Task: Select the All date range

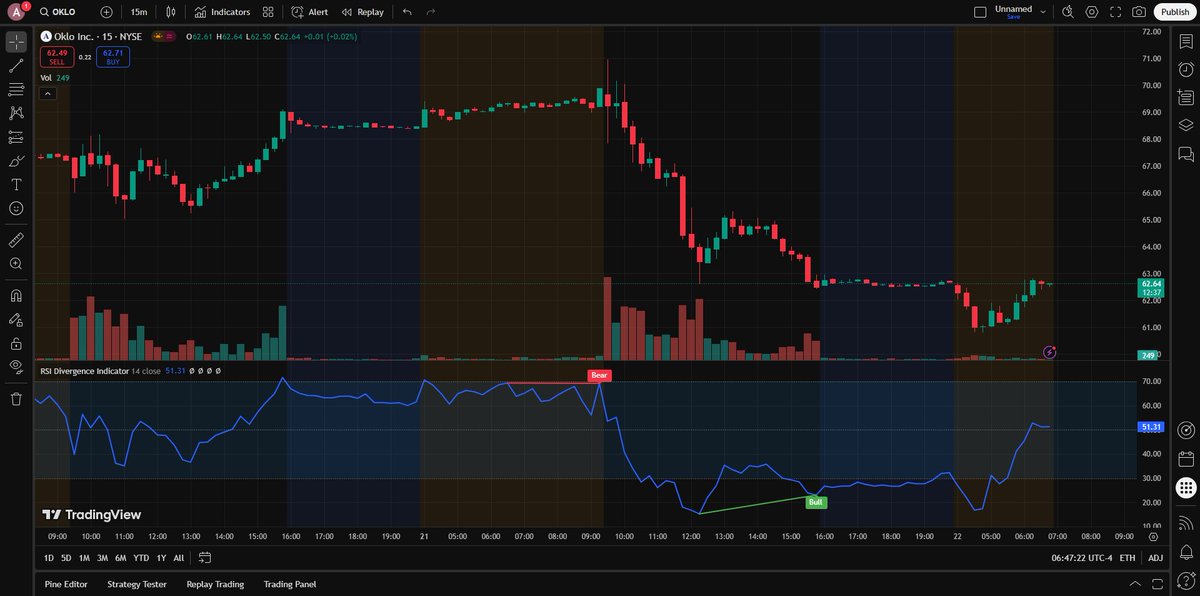Action: (179, 558)
